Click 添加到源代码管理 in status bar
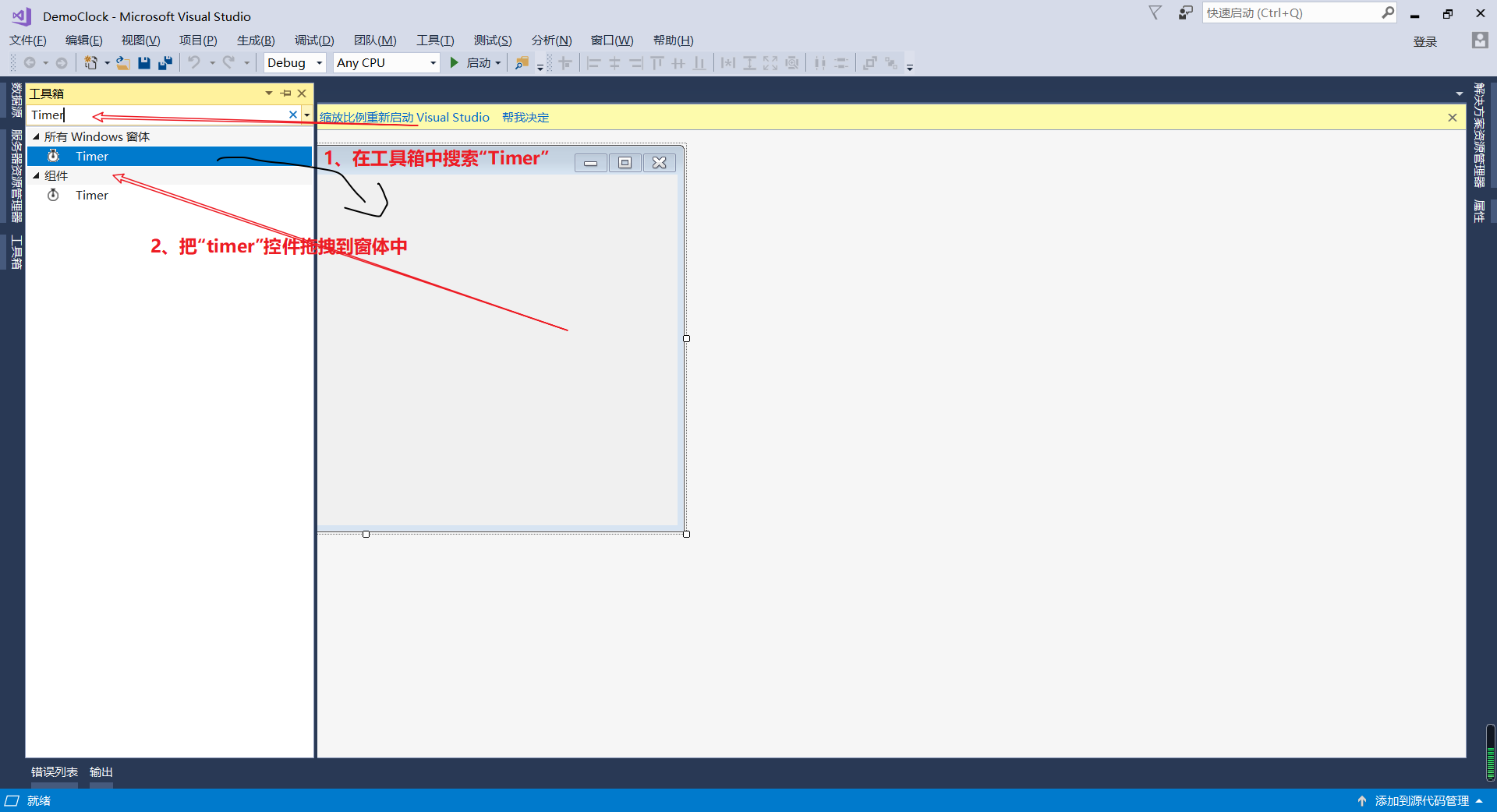The image size is (1497, 812). click(x=1421, y=801)
